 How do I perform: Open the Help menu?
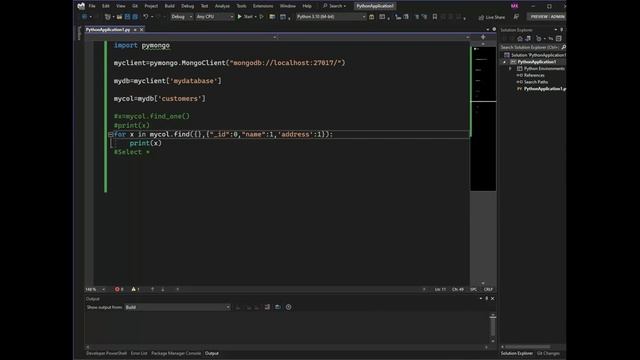coord(307,6)
